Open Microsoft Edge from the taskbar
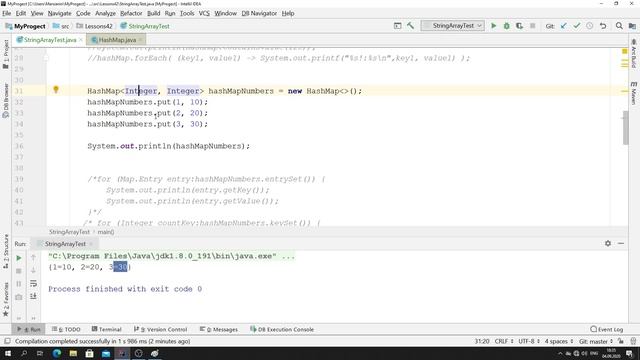Image resolution: width=640 pixels, height=360 pixels. pyautogui.click(x=57, y=353)
